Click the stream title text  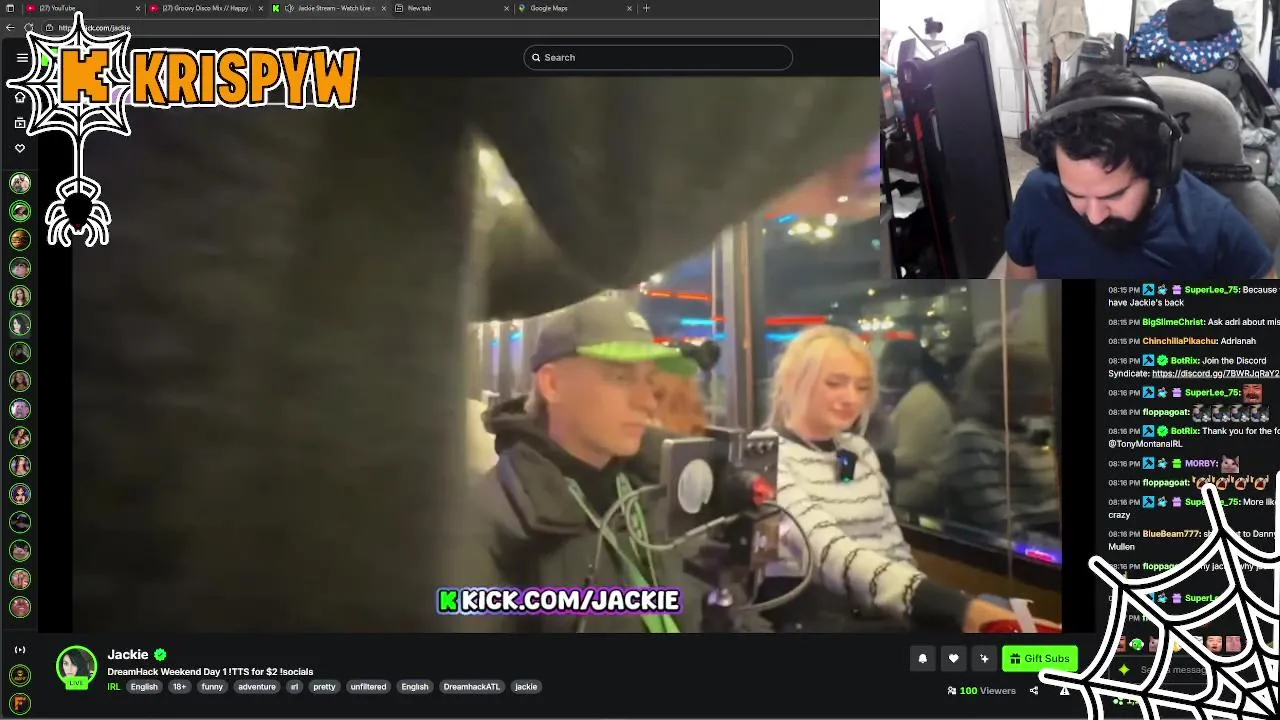pos(210,672)
